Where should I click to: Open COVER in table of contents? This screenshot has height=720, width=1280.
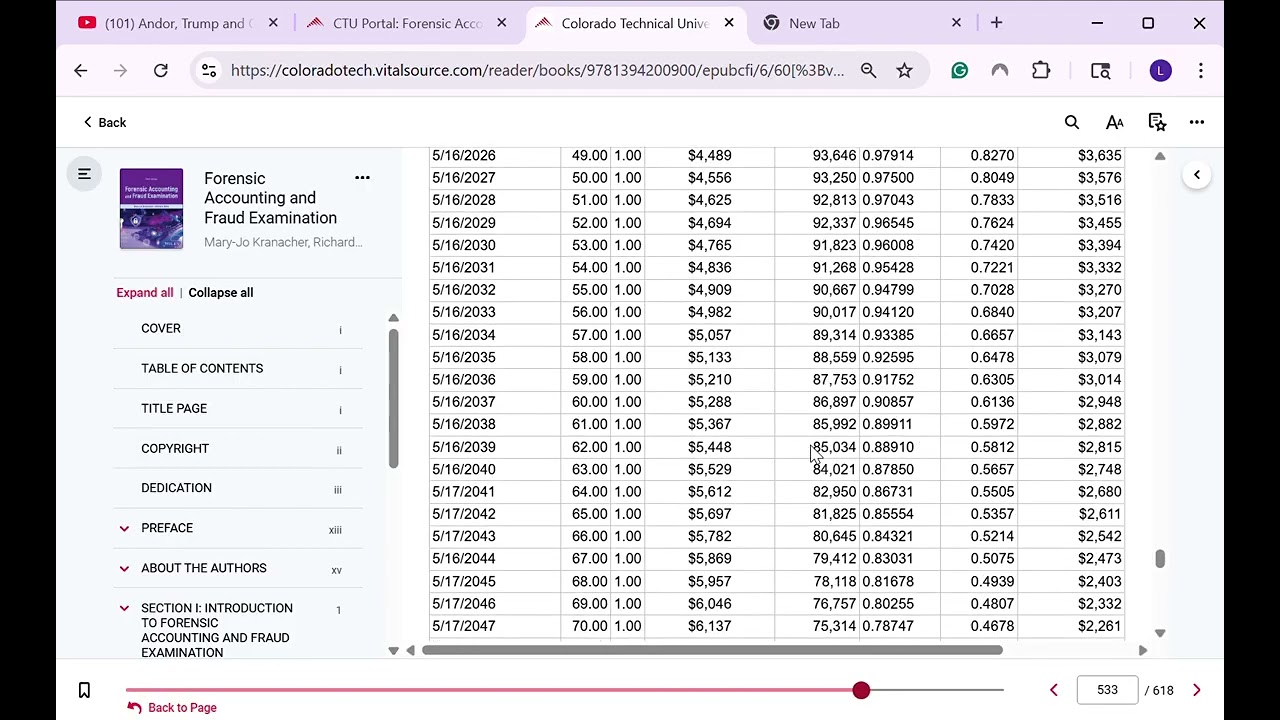pos(161,328)
